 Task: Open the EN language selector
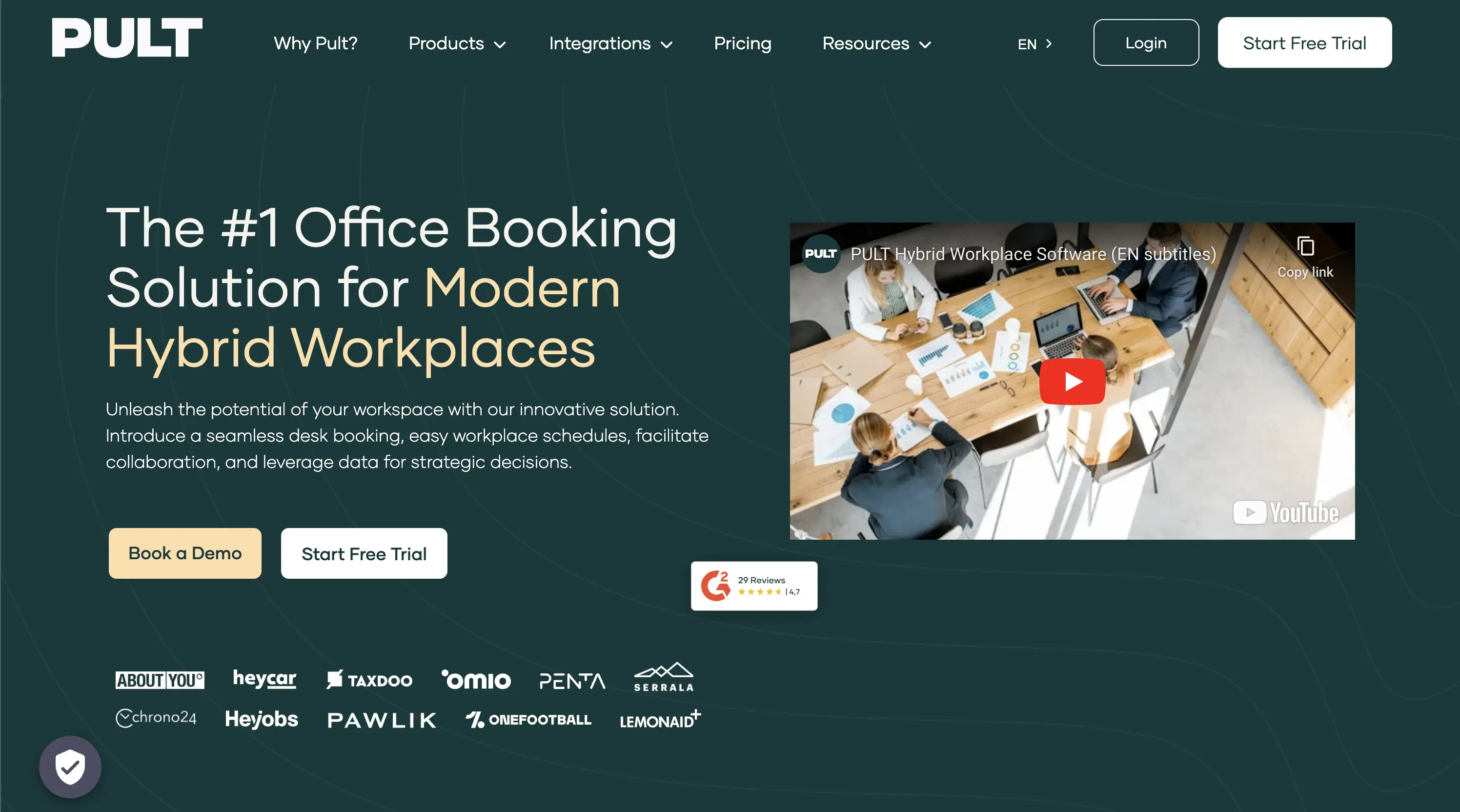click(x=1034, y=44)
